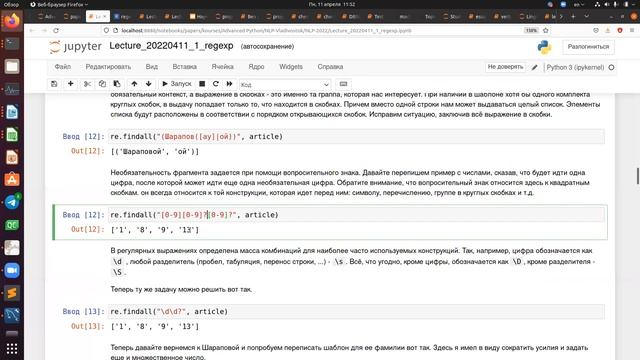Show applications grid in the dock

pyautogui.click(x=12, y=349)
